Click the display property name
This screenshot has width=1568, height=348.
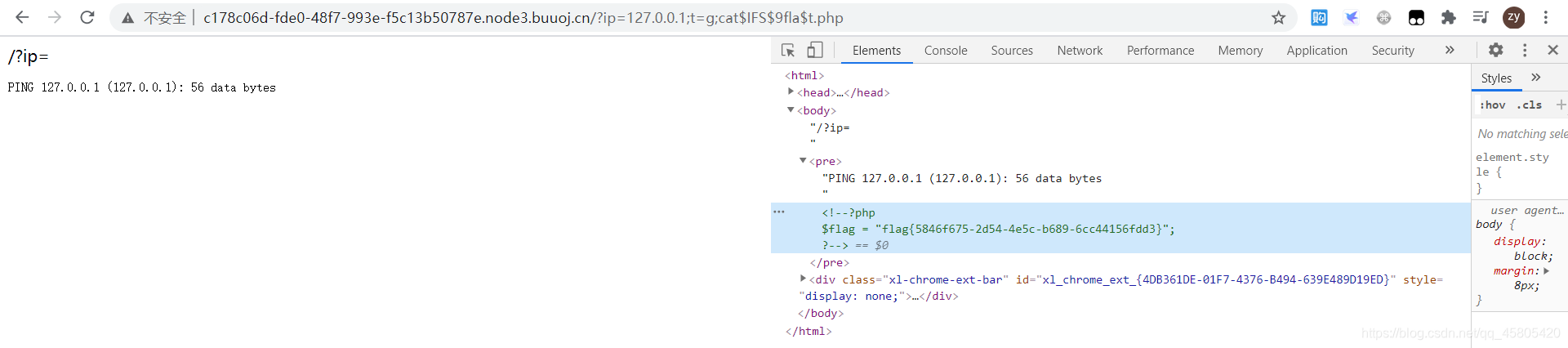pos(1517,241)
